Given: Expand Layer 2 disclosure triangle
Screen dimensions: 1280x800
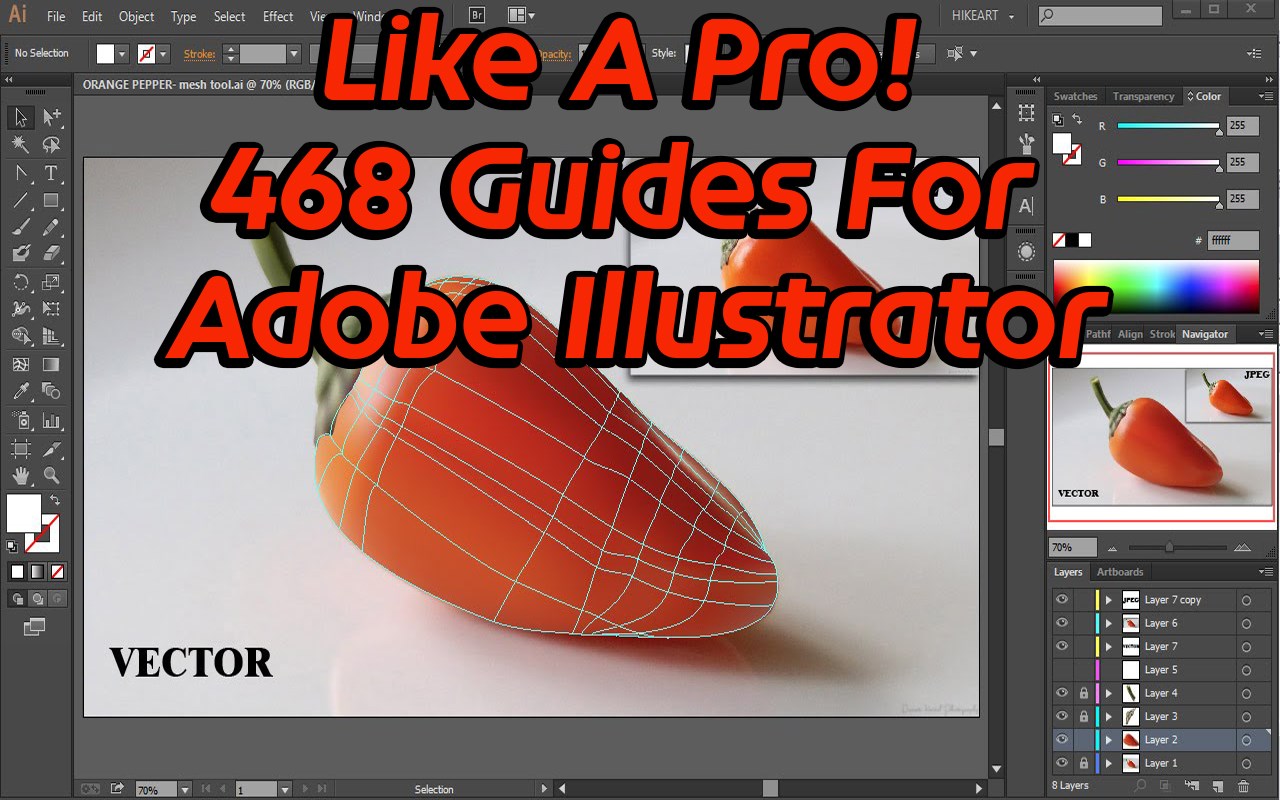Looking at the screenshot, I should (x=1108, y=740).
